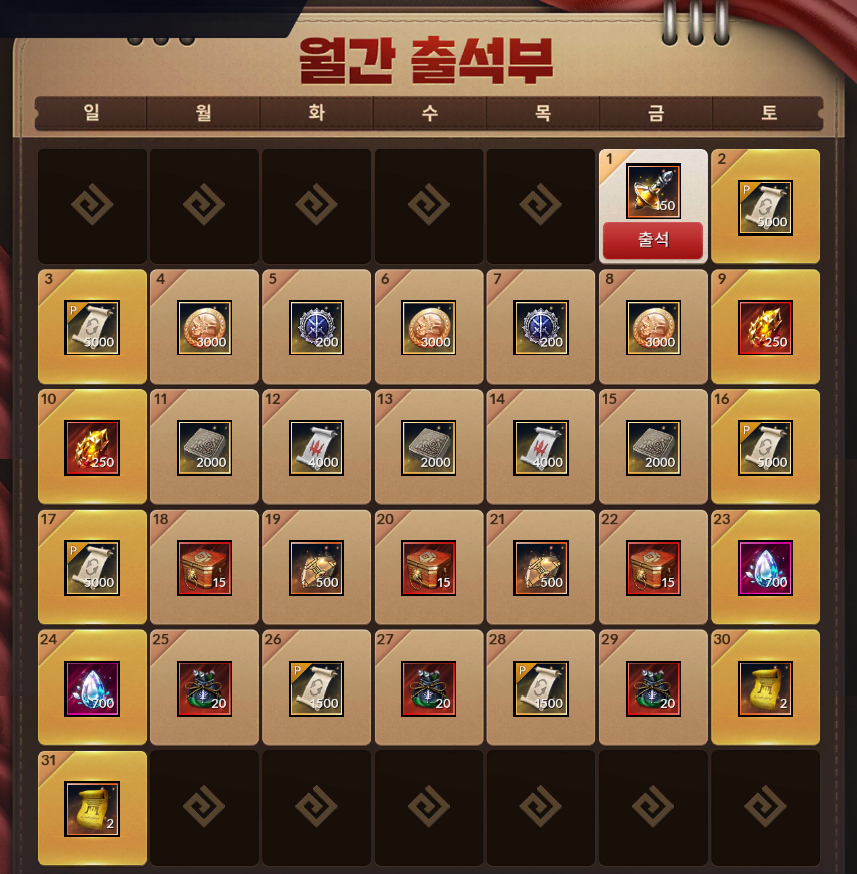Screen dimensions: 857x874
Task: Select day 31 golden scroll reward
Action: (x=92, y=808)
